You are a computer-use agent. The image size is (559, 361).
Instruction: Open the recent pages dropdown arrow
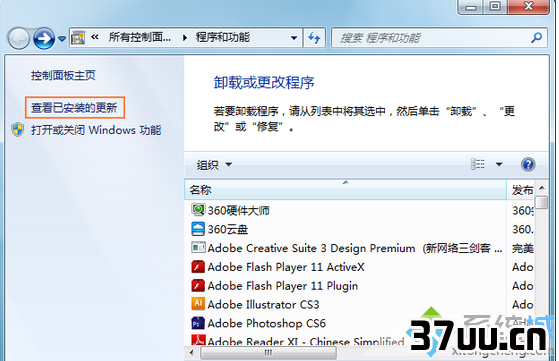pos(62,38)
